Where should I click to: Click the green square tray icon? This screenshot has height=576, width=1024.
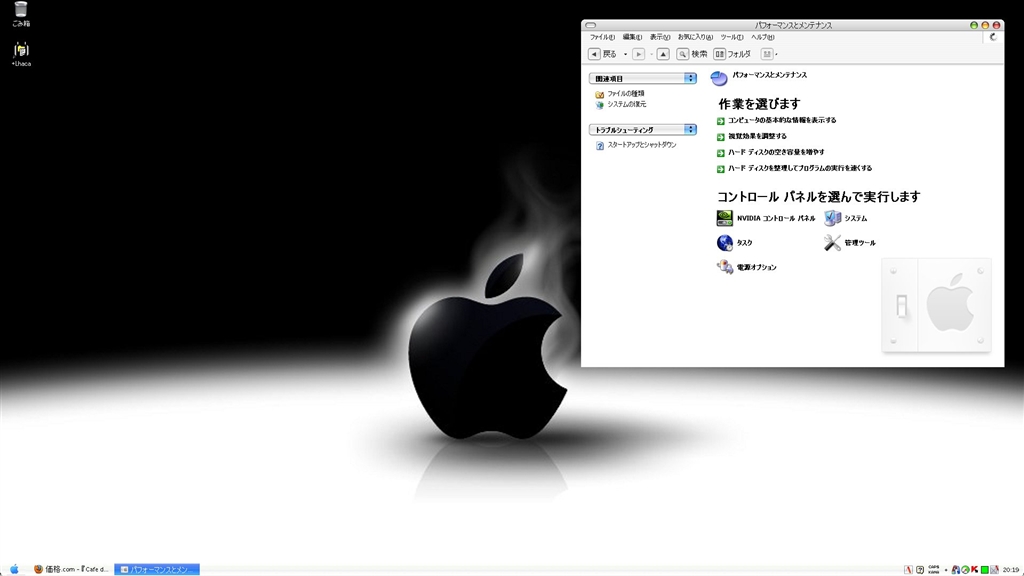point(985,570)
